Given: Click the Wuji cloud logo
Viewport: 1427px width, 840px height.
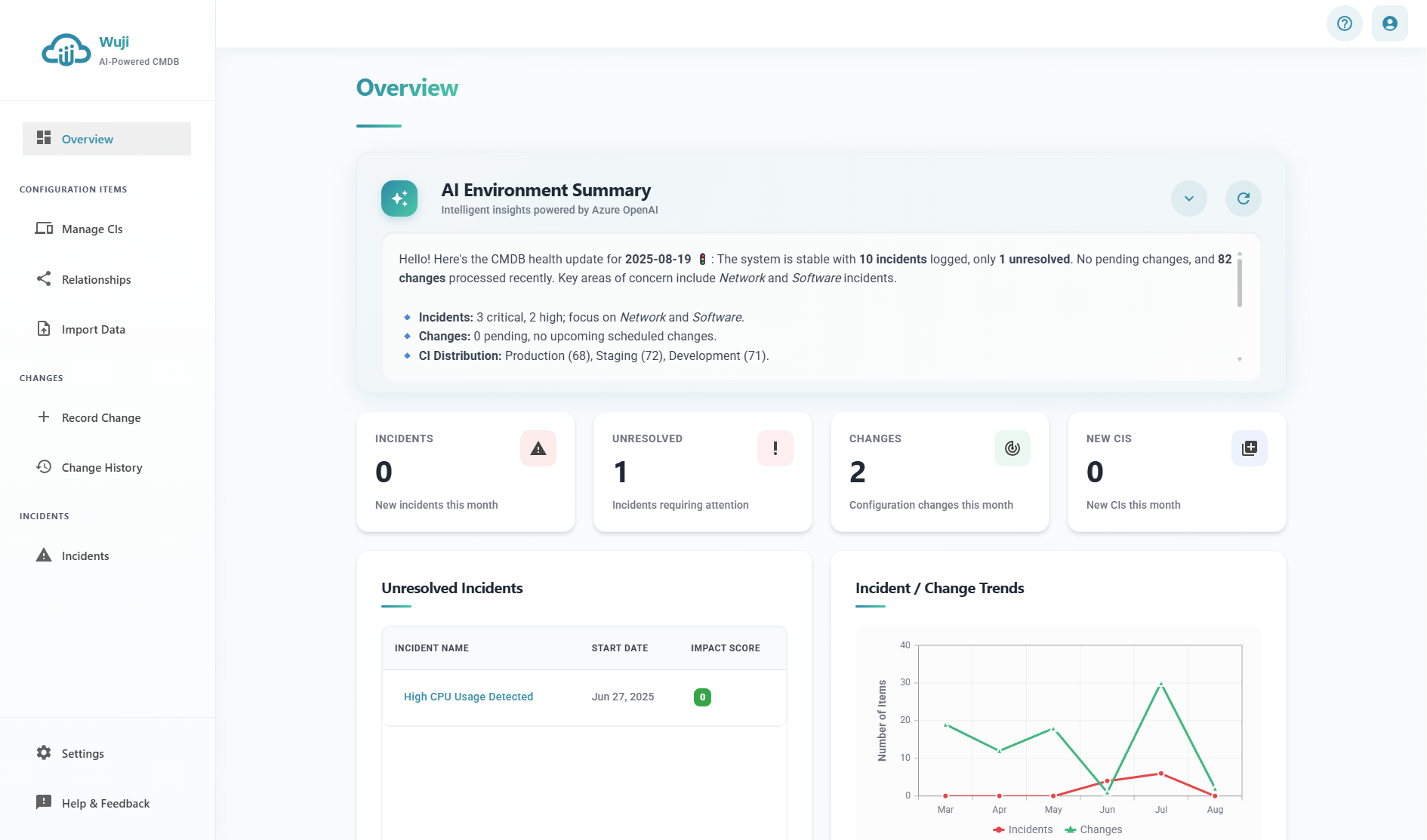Looking at the screenshot, I should (66, 51).
